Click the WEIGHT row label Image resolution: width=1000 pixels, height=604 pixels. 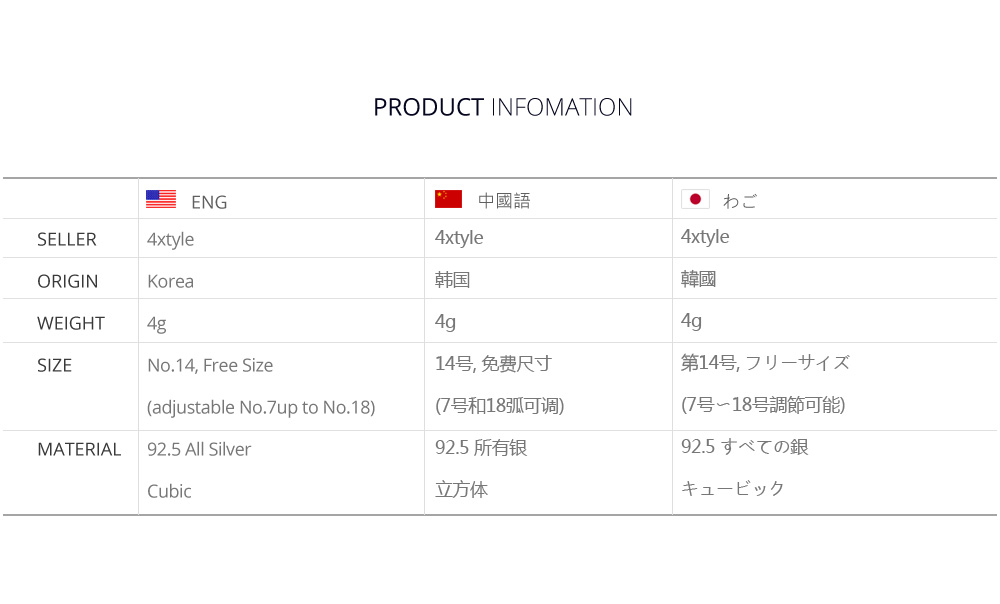point(71,323)
